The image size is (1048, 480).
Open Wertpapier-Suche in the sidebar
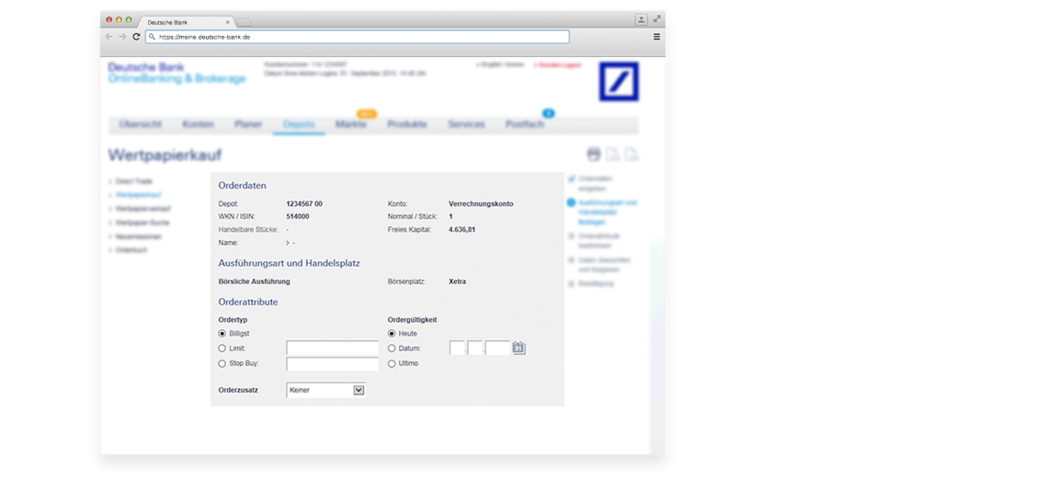pos(142,222)
